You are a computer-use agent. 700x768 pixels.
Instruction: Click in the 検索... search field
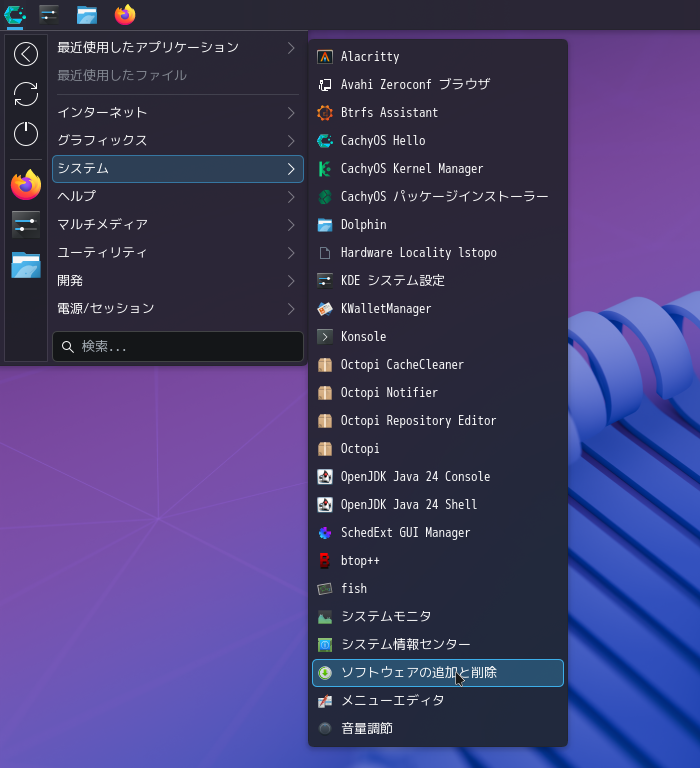tap(178, 347)
